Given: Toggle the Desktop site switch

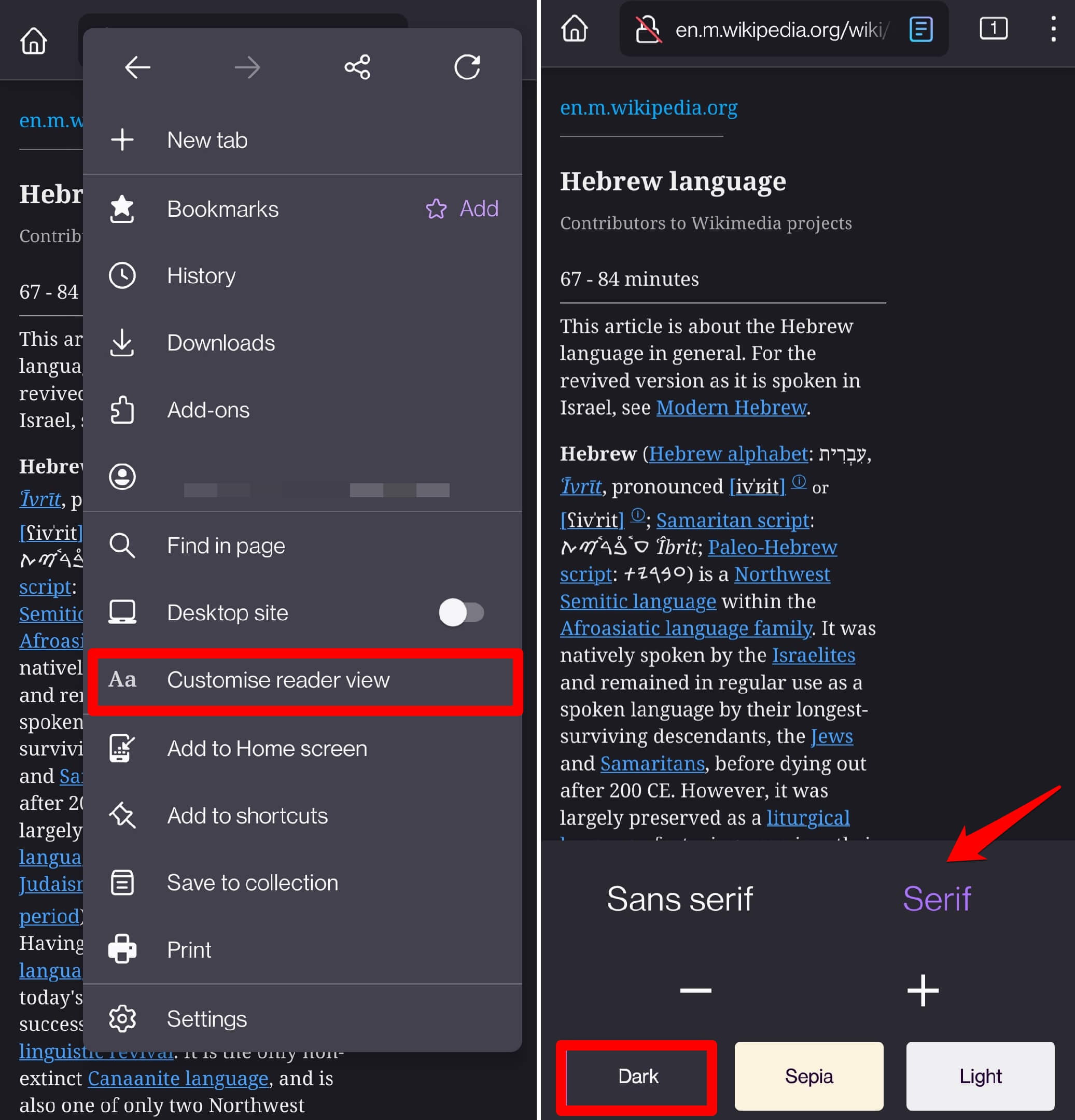Looking at the screenshot, I should pos(462,612).
